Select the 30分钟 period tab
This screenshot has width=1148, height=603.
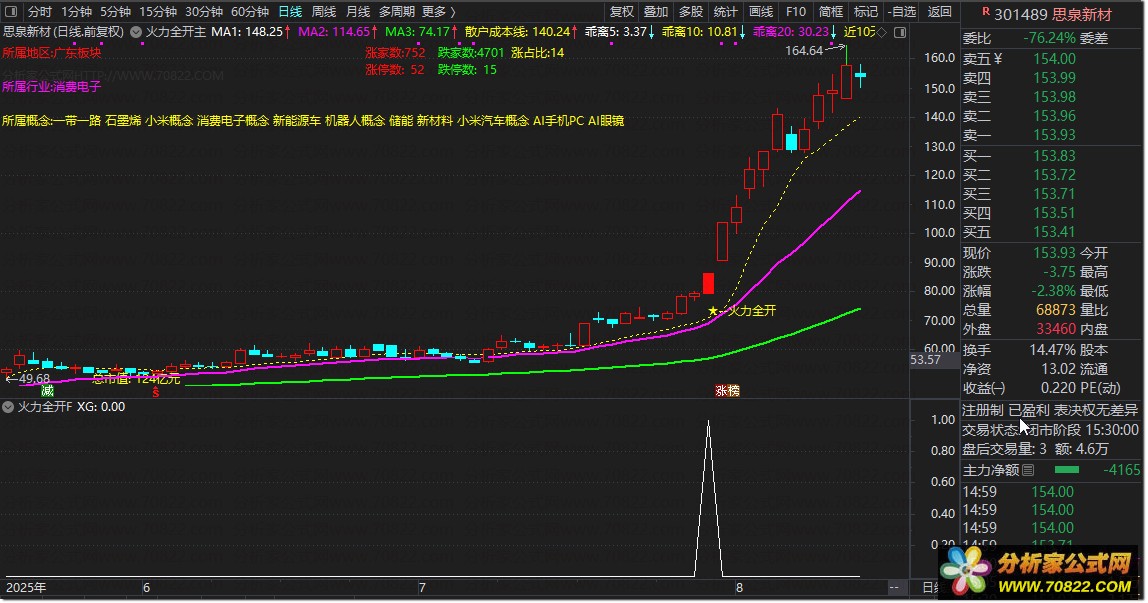(x=204, y=12)
